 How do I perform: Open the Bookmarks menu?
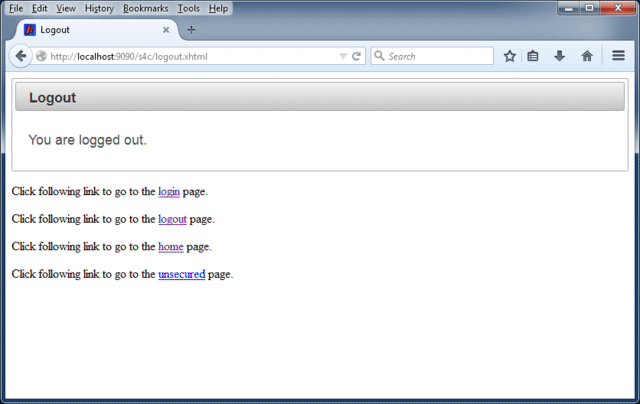coord(145,8)
